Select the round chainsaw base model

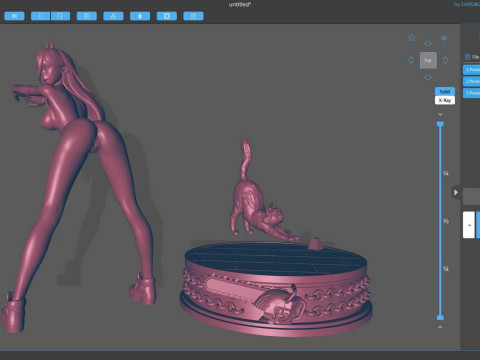coord(277,290)
